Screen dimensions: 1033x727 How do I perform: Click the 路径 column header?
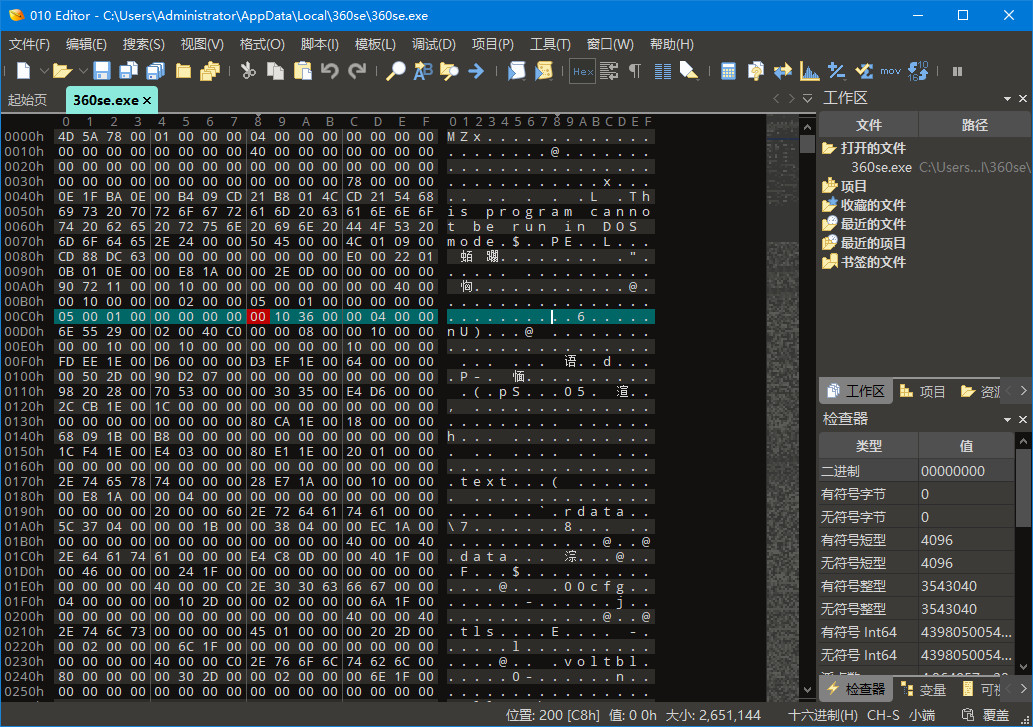974,125
